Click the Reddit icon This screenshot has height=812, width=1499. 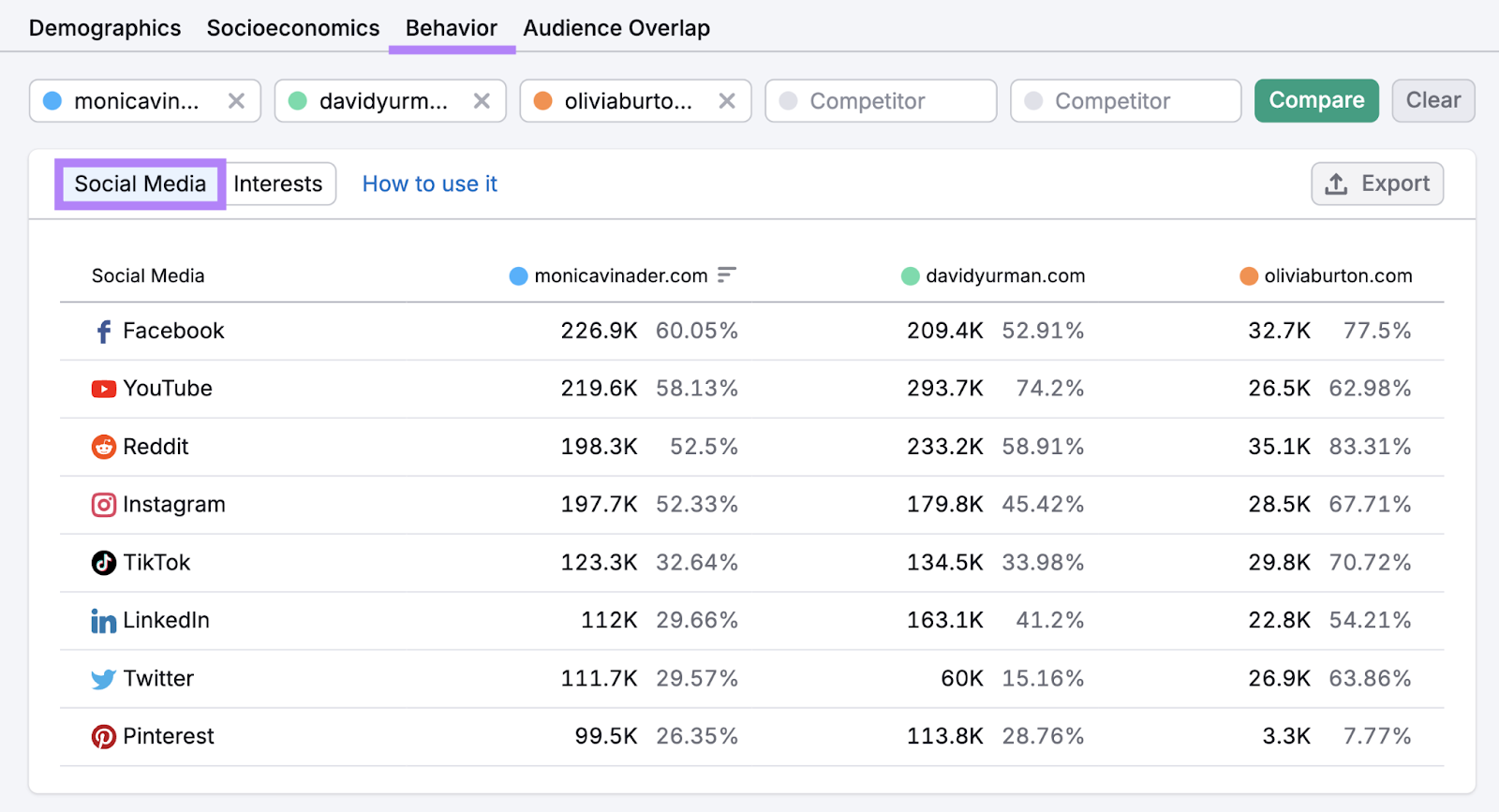click(x=104, y=447)
